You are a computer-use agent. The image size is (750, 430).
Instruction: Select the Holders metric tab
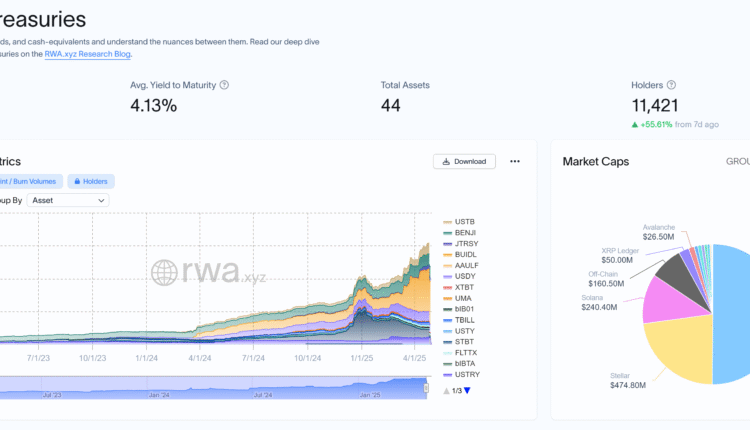tap(91, 181)
